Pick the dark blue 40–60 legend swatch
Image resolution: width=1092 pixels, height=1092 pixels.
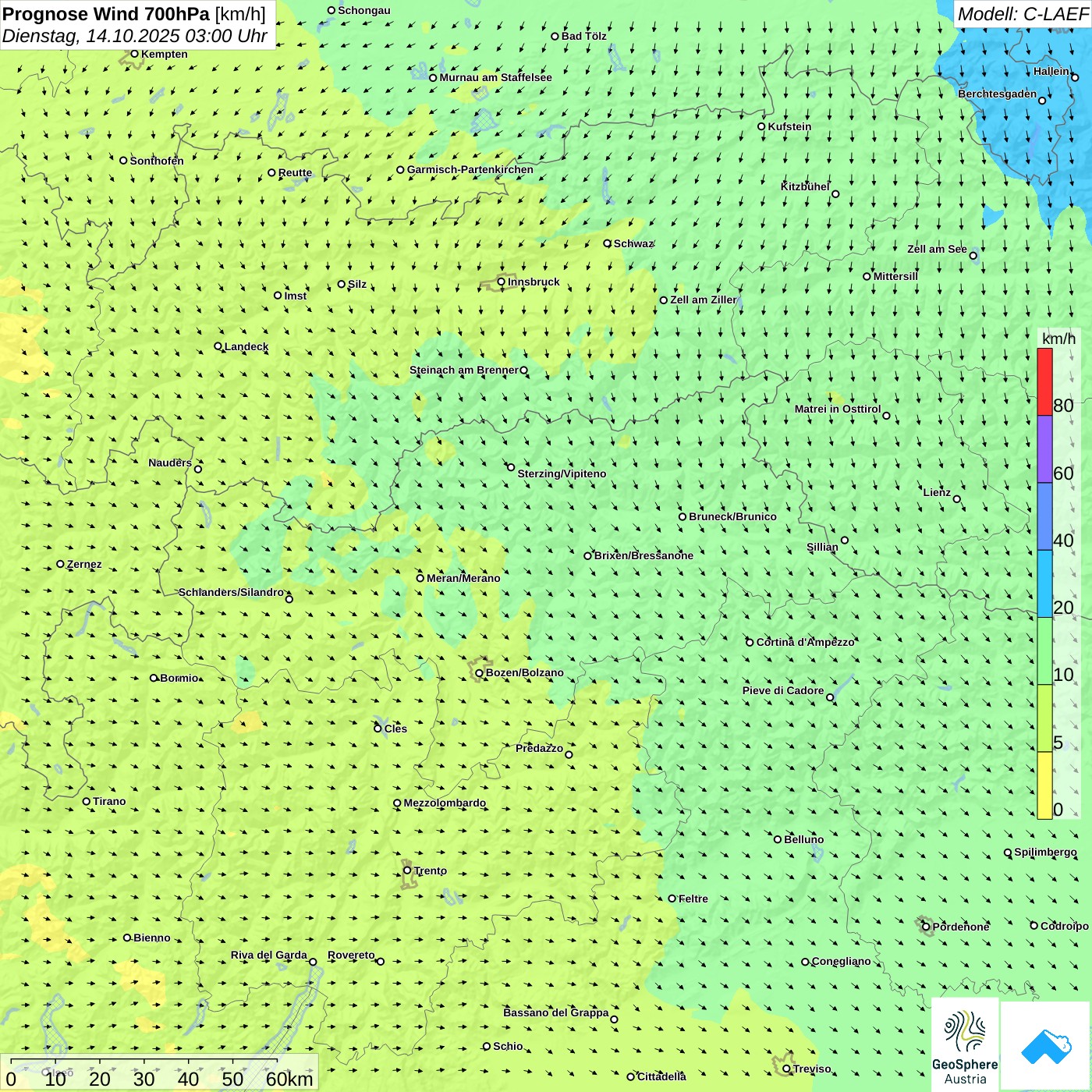(x=1044, y=516)
